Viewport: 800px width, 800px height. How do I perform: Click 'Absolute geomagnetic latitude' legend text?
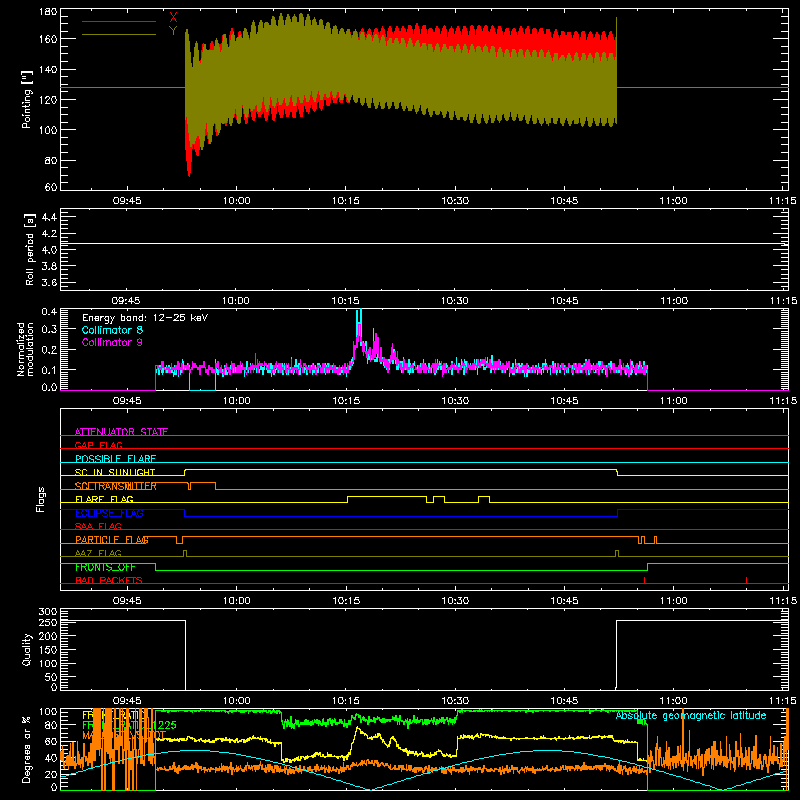(x=691, y=715)
